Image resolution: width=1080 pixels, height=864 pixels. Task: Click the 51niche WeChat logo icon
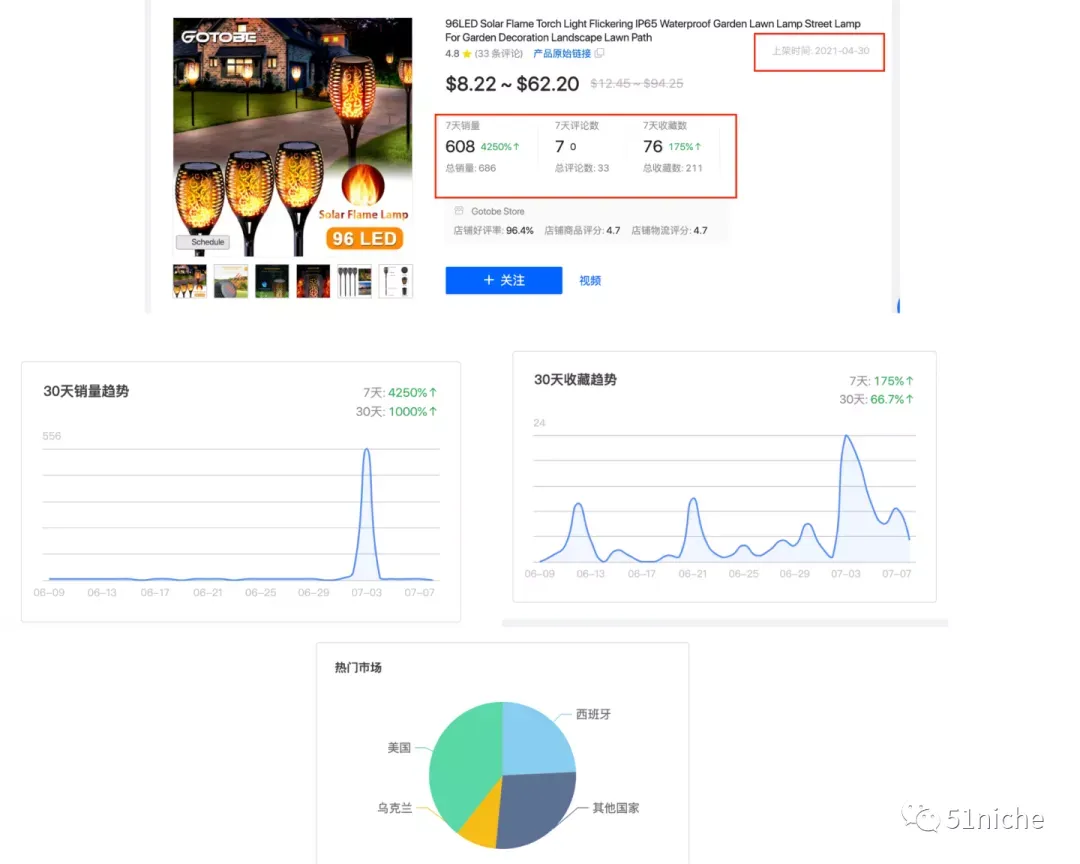tap(921, 818)
